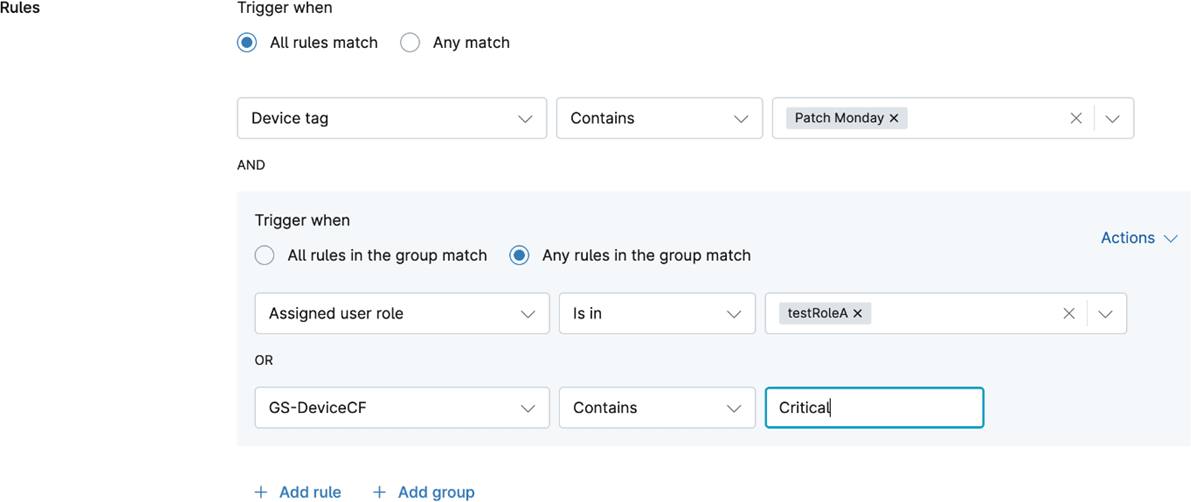
Task: Open the Assigned user role dropdown
Action: coord(401,313)
